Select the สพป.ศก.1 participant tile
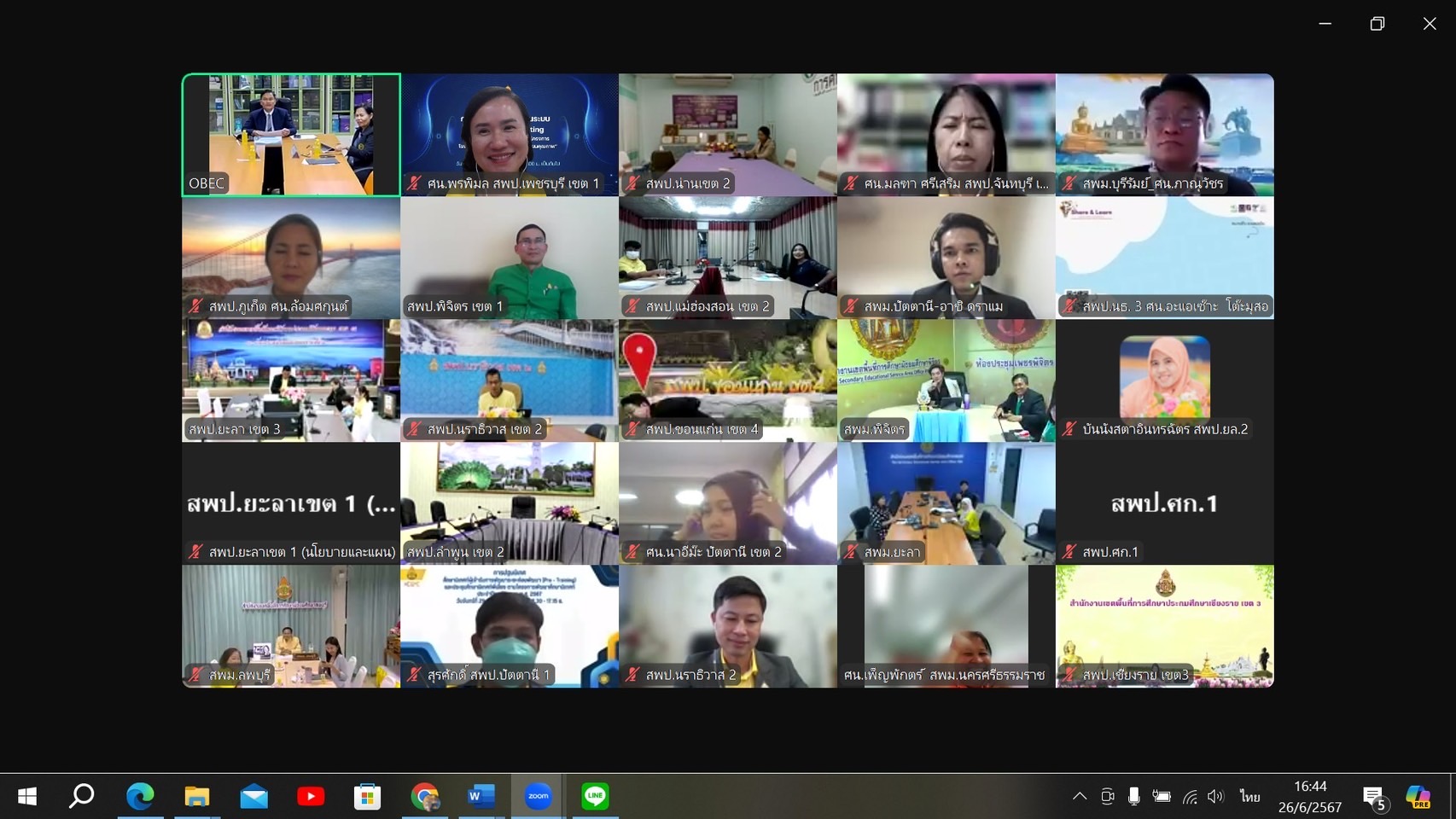This screenshot has height=819, width=1456. (x=1164, y=503)
